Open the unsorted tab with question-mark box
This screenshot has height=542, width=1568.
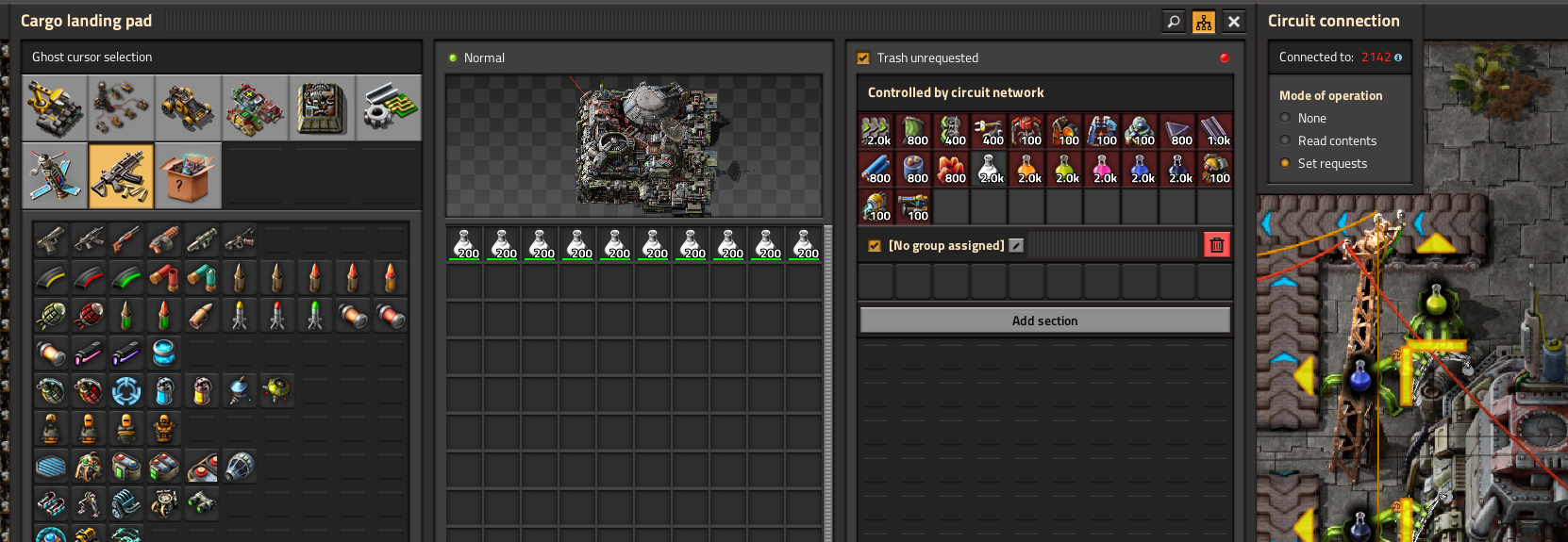[x=188, y=175]
